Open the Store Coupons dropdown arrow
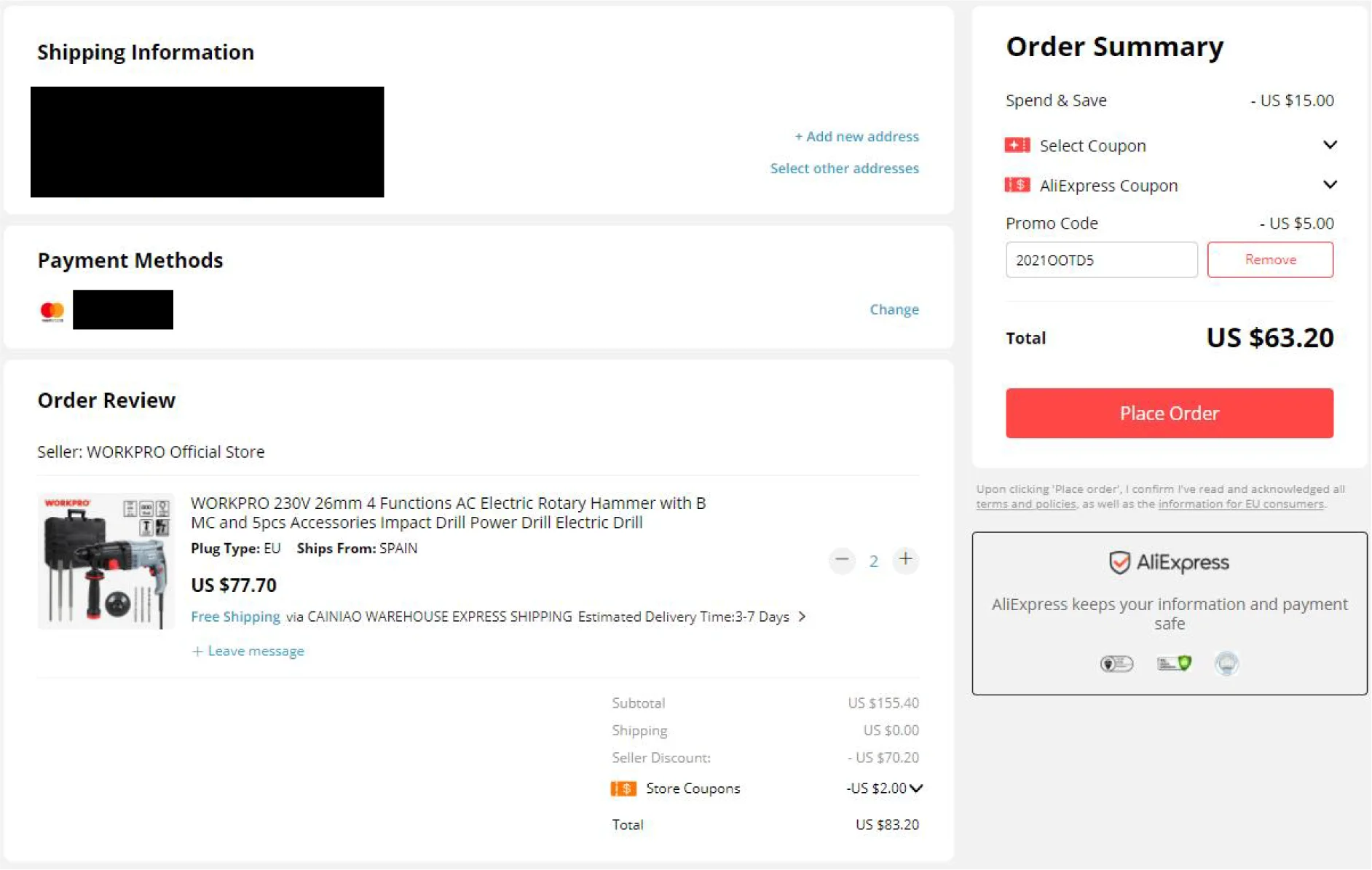This screenshot has height=870, width=1372. (916, 788)
